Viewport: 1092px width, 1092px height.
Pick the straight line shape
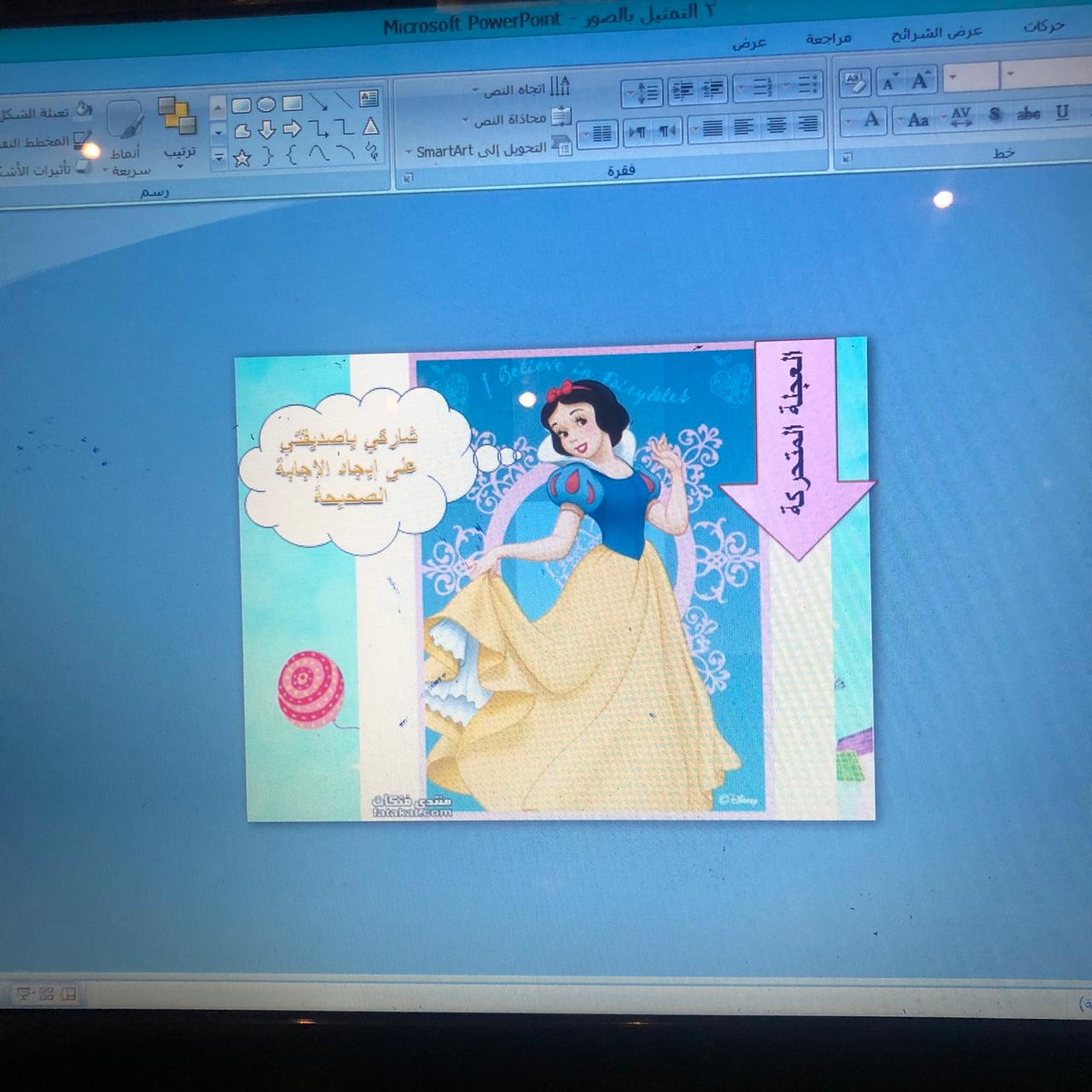point(343,101)
